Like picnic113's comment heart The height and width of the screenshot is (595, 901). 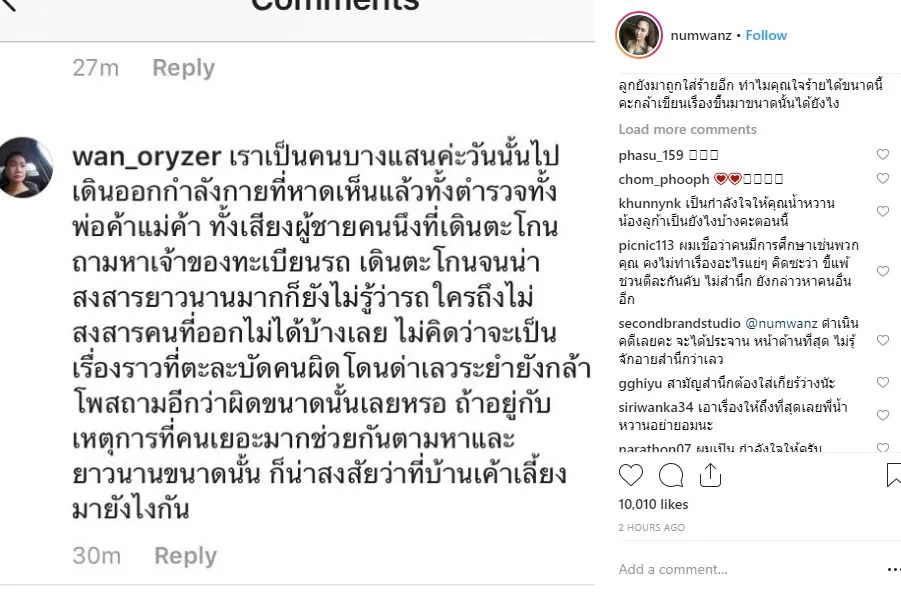883,271
